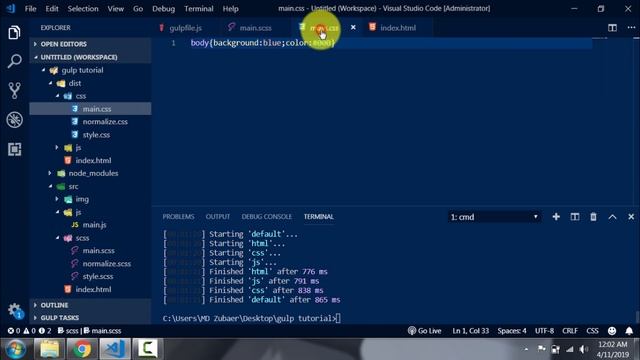
Task: Start Go Live server
Action: pos(424,331)
